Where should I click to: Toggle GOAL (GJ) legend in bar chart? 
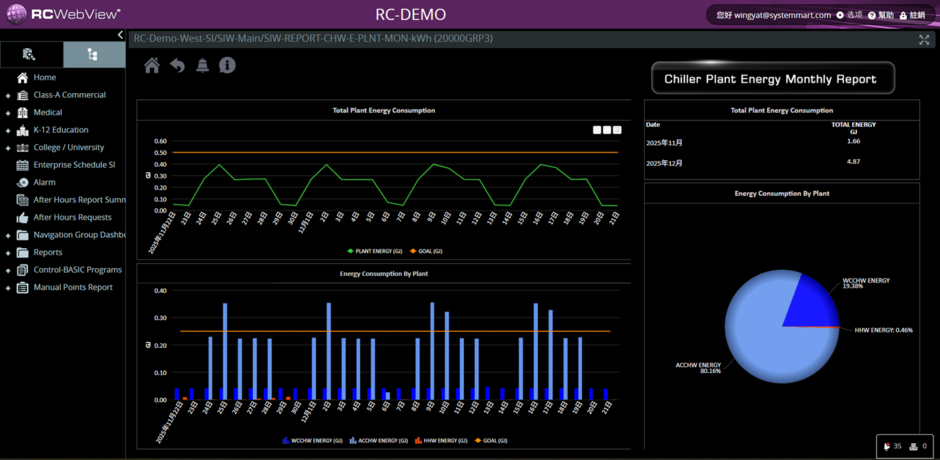click(x=492, y=440)
